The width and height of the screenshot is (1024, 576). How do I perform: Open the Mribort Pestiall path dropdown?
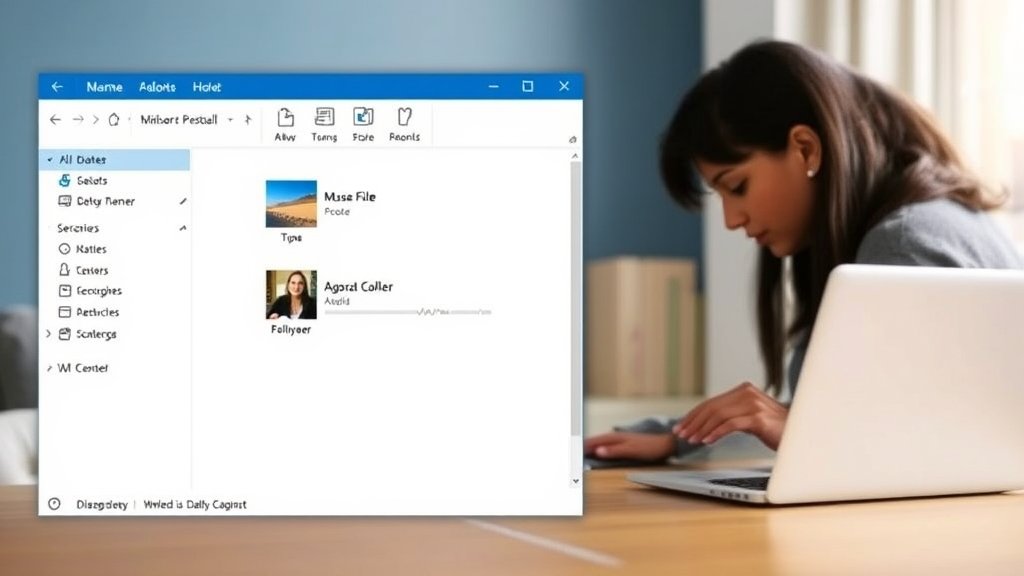click(x=230, y=120)
